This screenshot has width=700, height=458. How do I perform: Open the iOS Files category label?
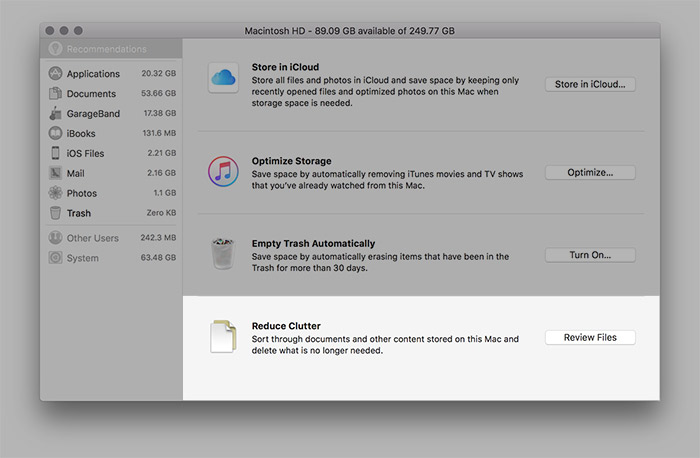(x=85, y=154)
